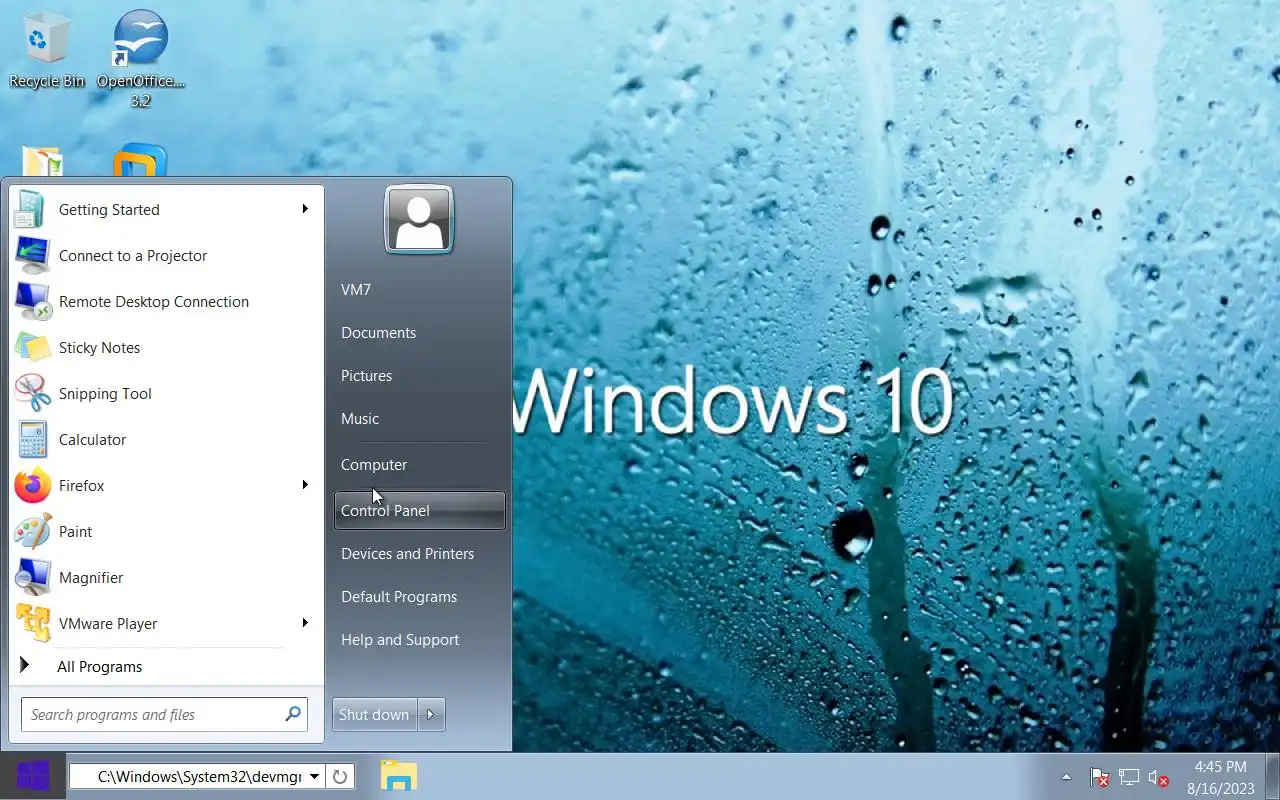Click the Remote Desktop Connection icon
The height and width of the screenshot is (800, 1280).
coord(32,301)
